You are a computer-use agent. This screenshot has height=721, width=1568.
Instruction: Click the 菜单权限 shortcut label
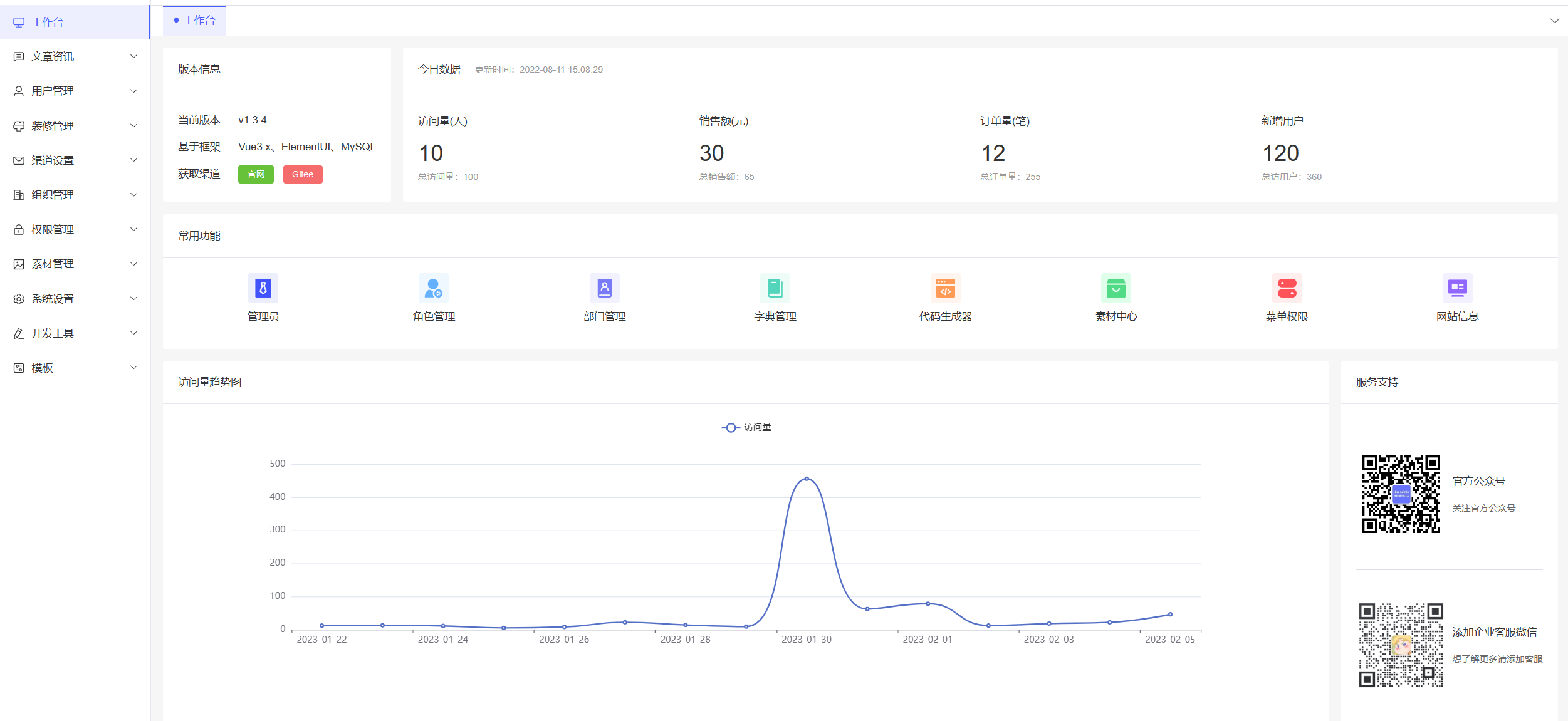(1287, 316)
